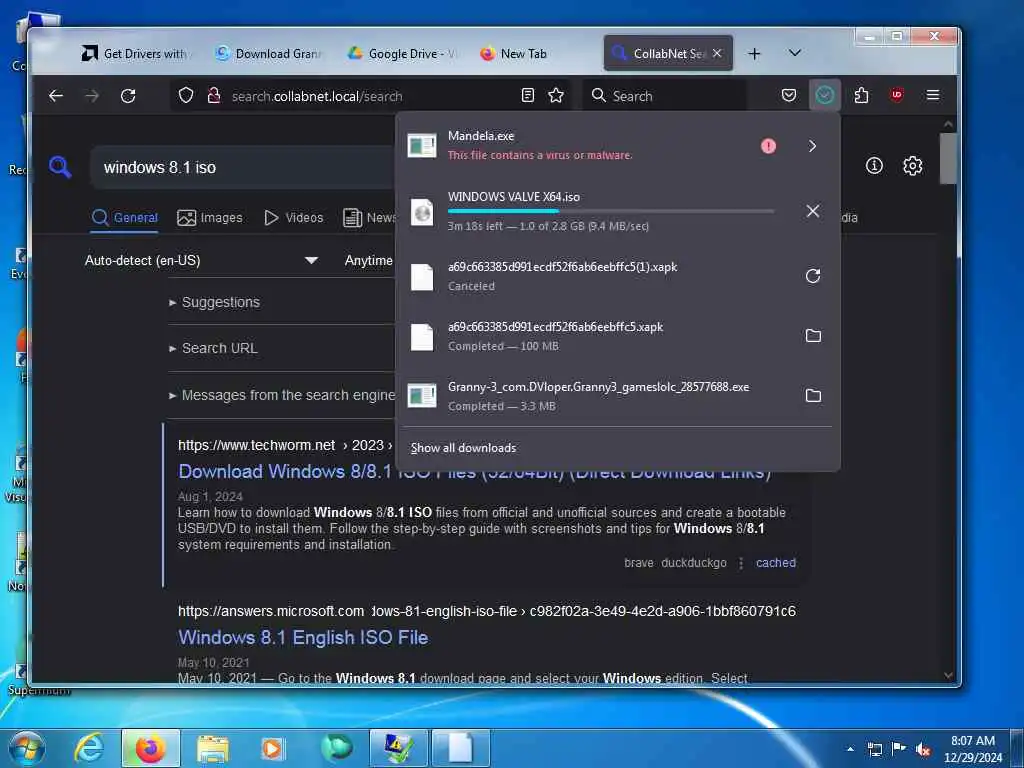The height and width of the screenshot is (768, 1024).
Task: Expand the Suggestions section
Action: coord(214,302)
